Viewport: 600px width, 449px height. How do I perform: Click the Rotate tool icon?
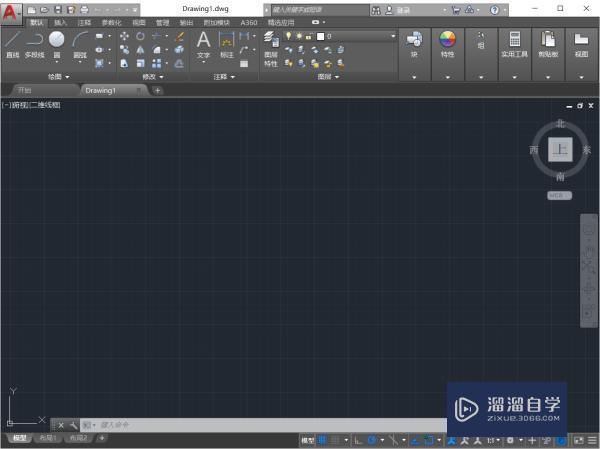(x=140, y=36)
